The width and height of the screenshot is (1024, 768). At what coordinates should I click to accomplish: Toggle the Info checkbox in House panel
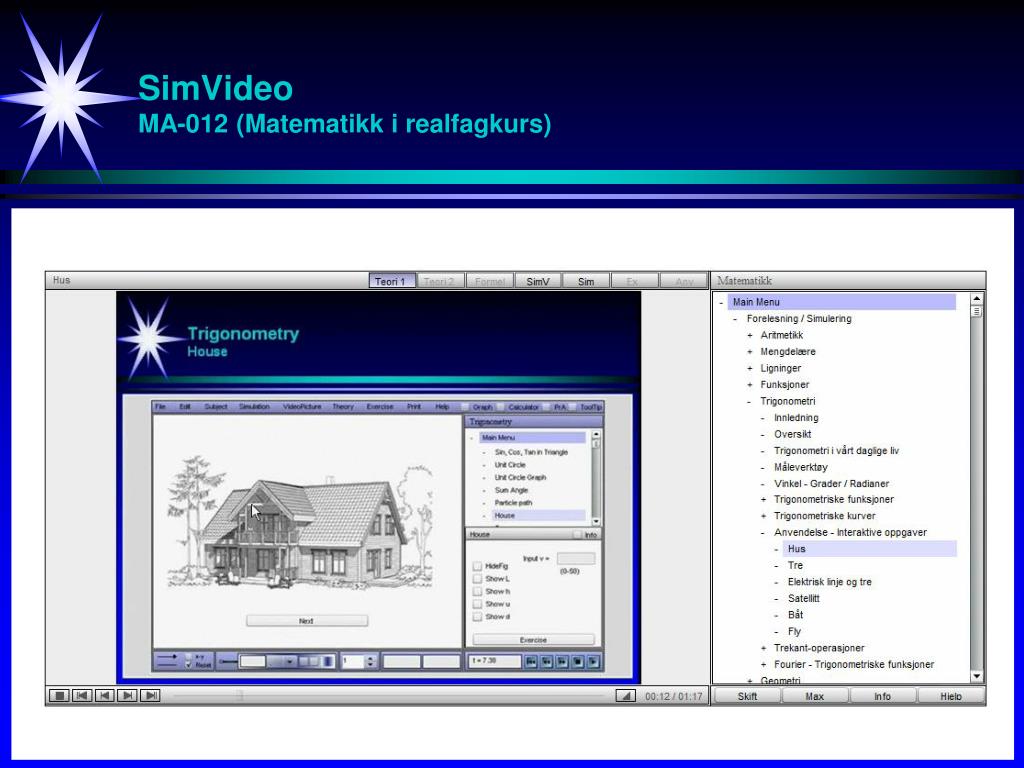tap(577, 534)
